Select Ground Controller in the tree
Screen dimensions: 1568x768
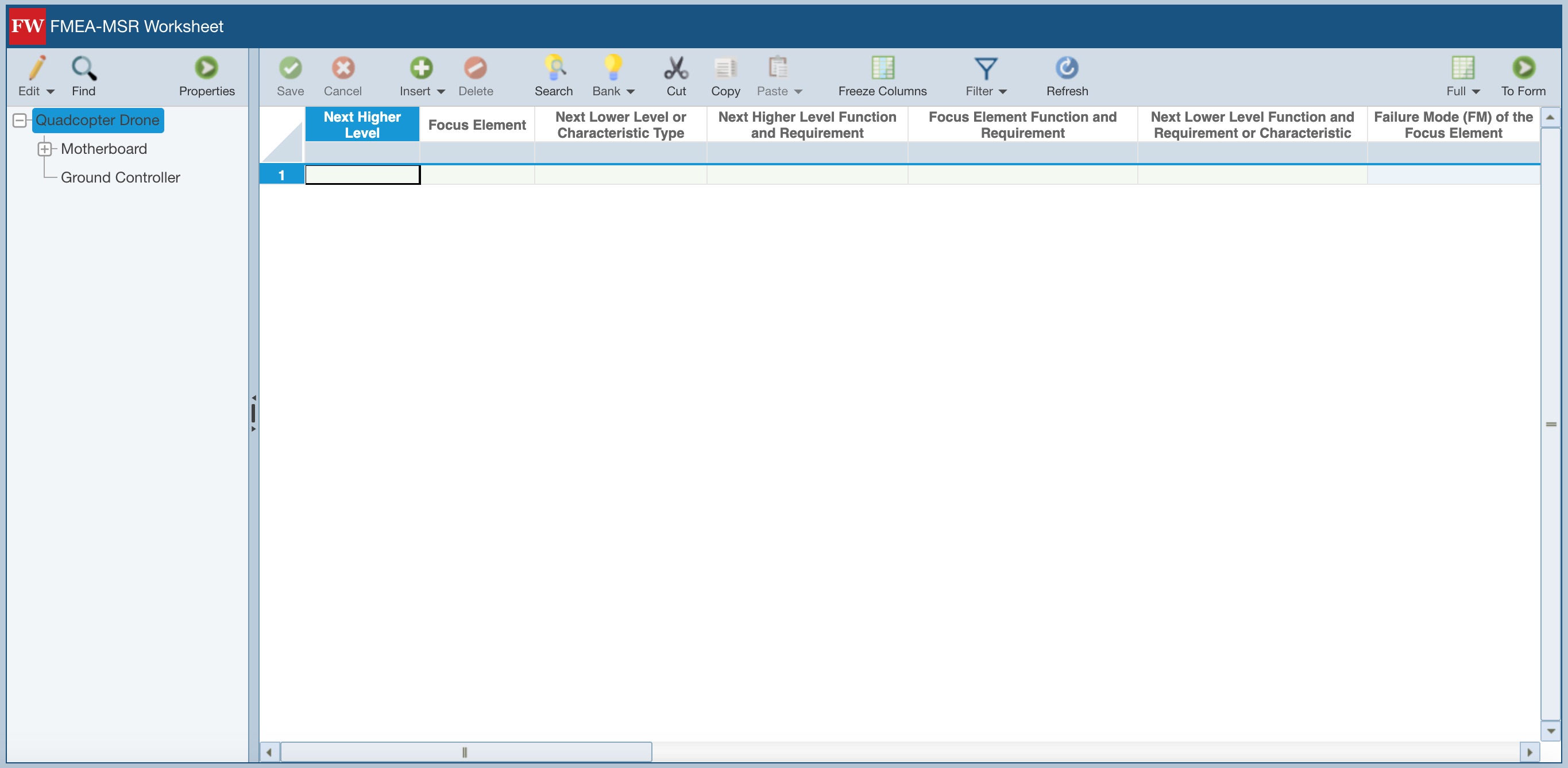(121, 177)
